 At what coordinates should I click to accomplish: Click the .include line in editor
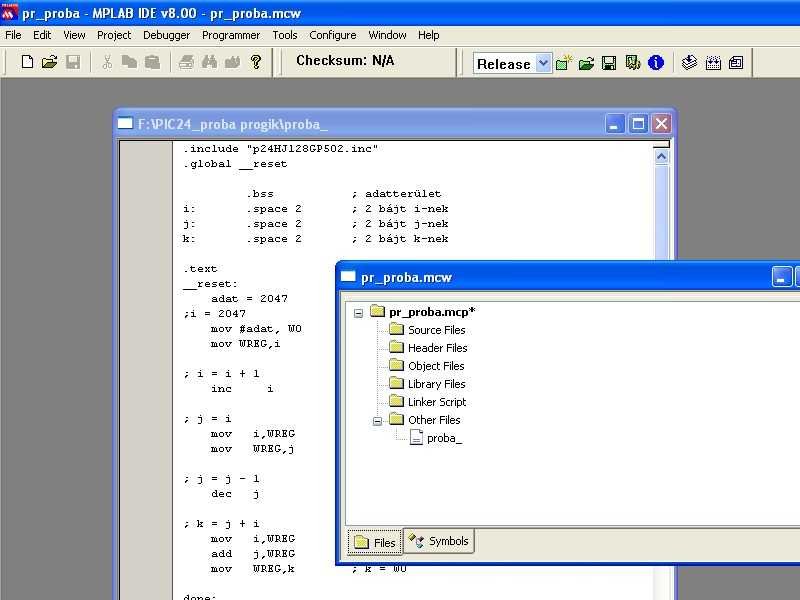pos(281,149)
